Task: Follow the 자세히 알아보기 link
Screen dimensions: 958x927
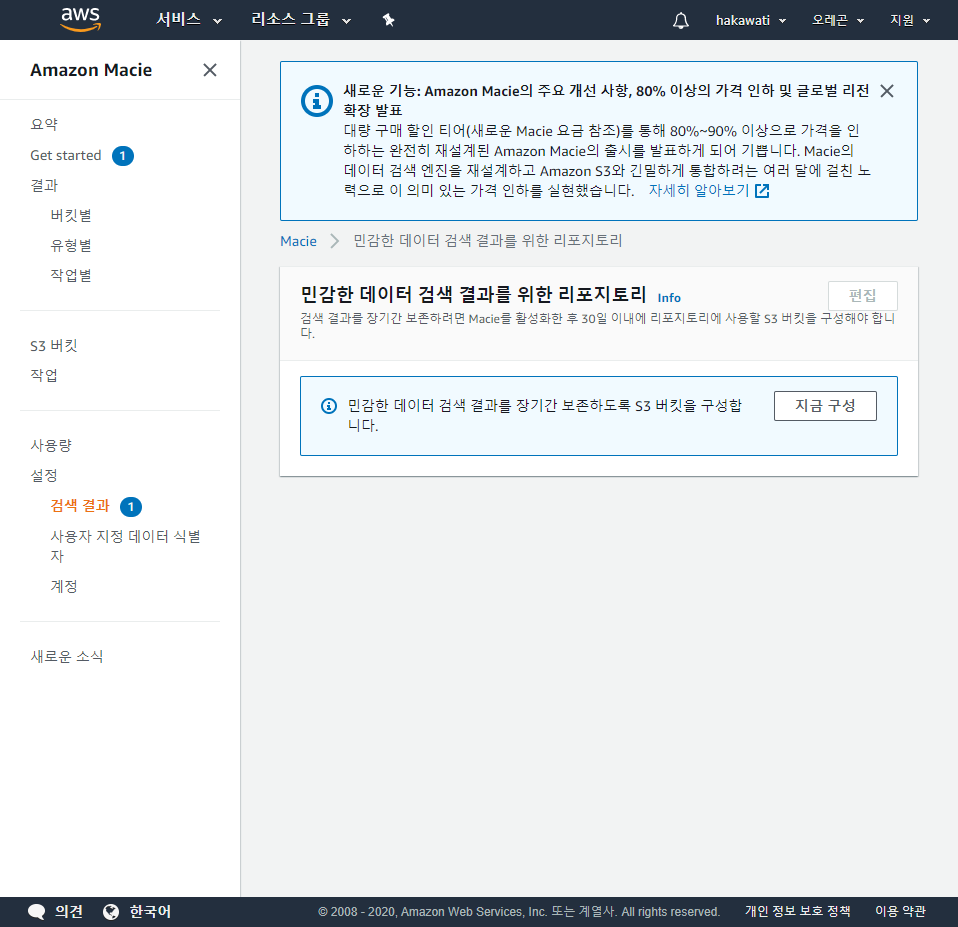Action: coord(698,191)
